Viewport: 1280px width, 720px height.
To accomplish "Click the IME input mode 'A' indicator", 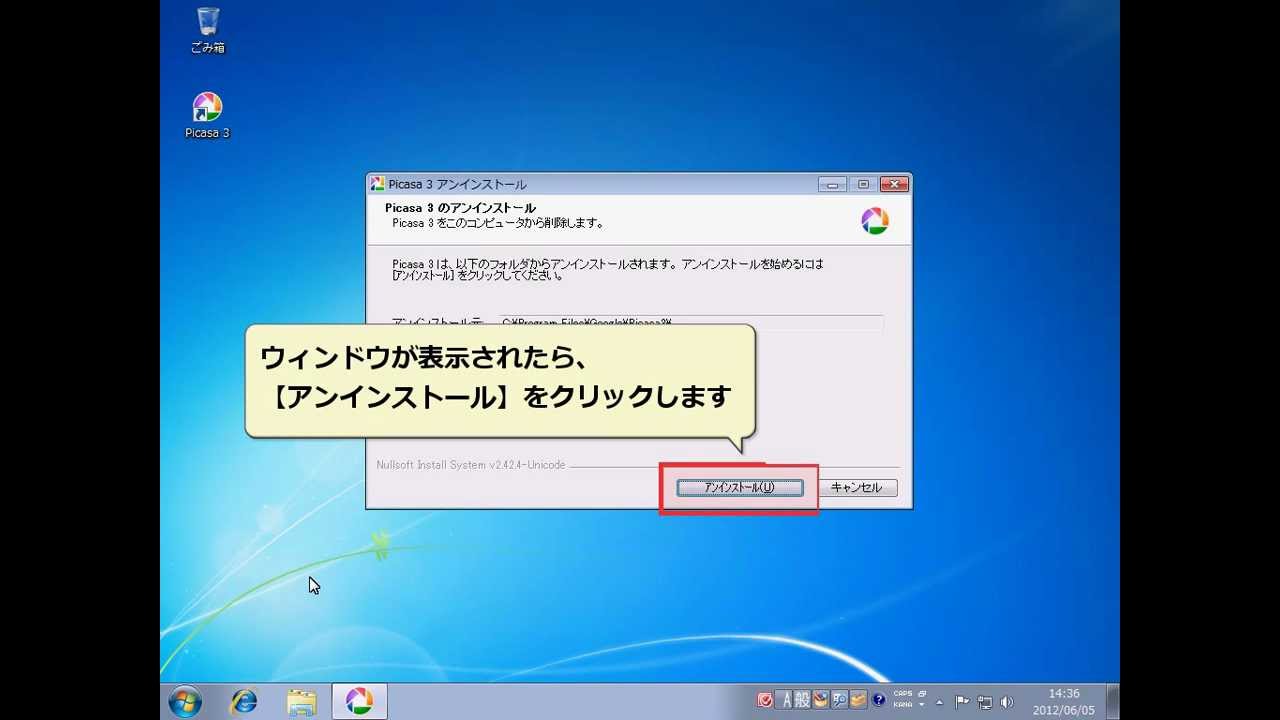I will [x=786, y=700].
